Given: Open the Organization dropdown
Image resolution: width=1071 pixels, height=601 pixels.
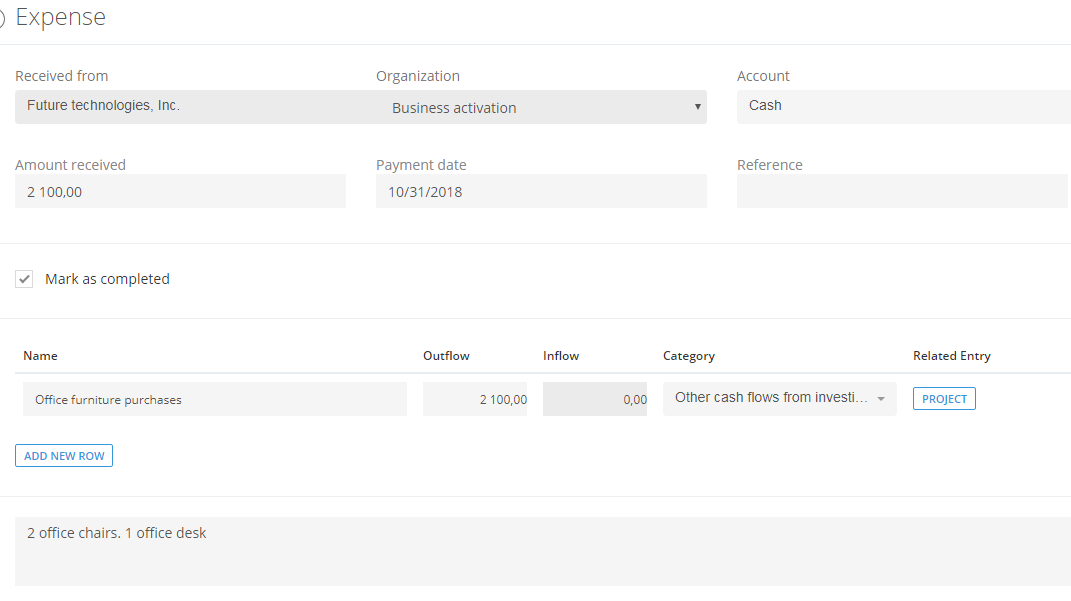Looking at the screenshot, I should (541, 107).
